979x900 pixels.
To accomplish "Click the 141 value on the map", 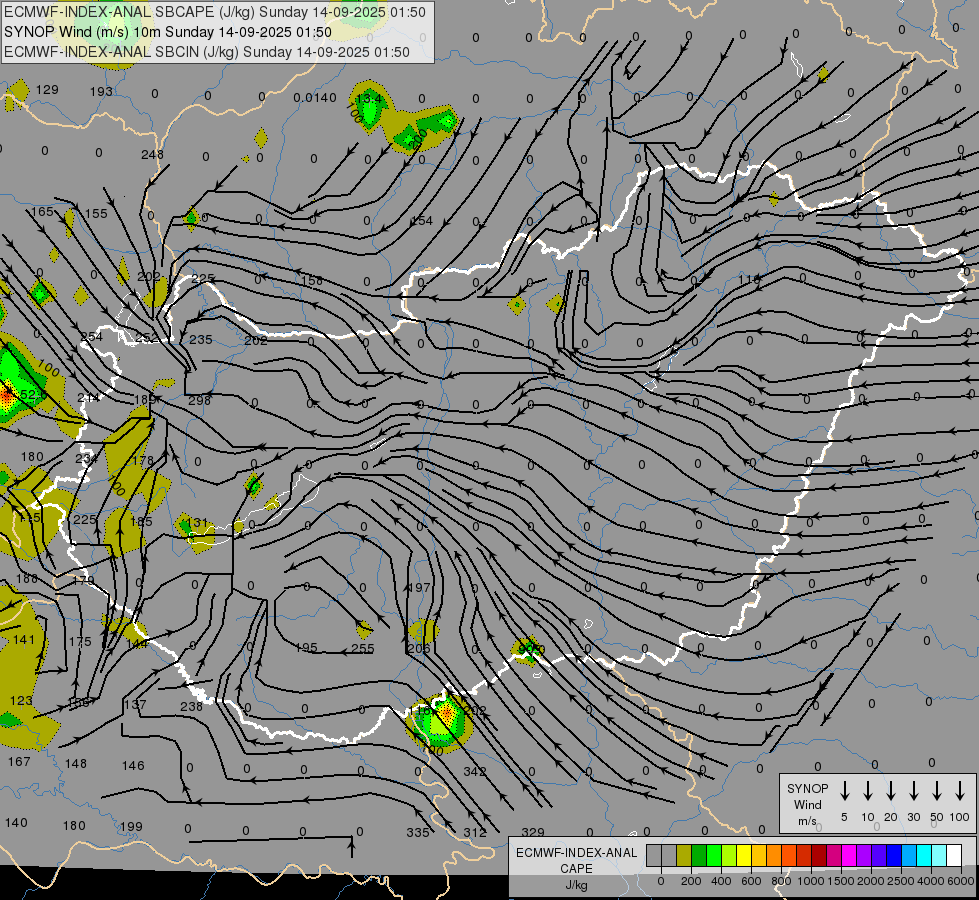I will [x=24, y=640].
